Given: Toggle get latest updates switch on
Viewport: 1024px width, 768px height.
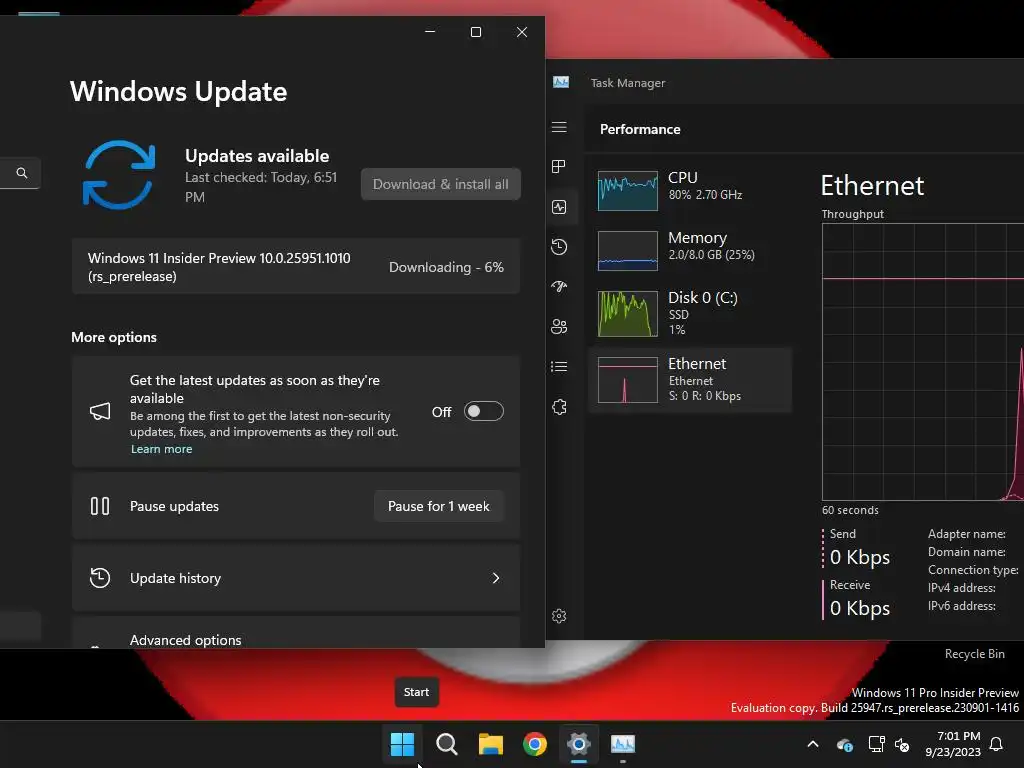Looking at the screenshot, I should point(483,411).
